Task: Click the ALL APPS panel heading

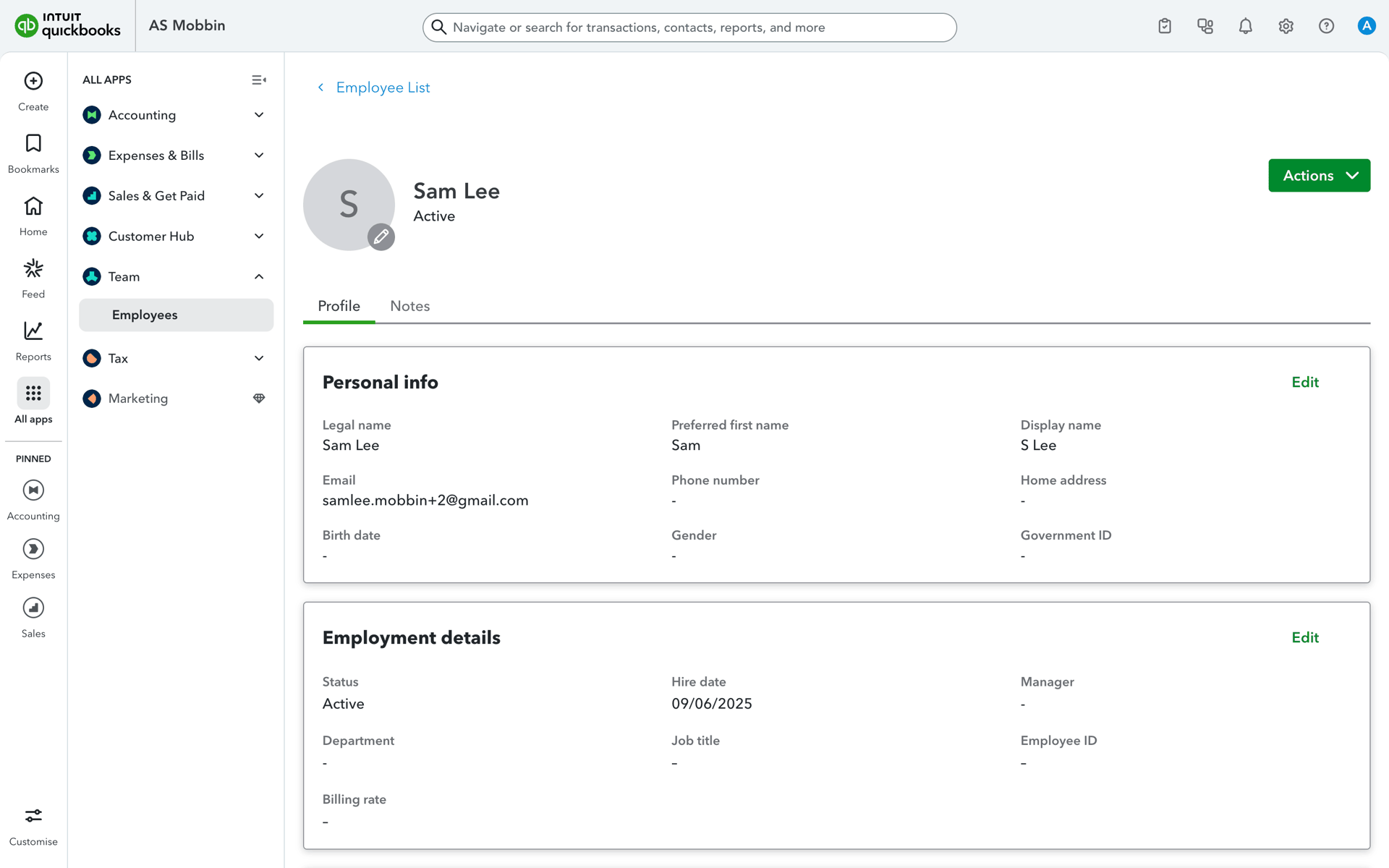Action: [x=107, y=80]
